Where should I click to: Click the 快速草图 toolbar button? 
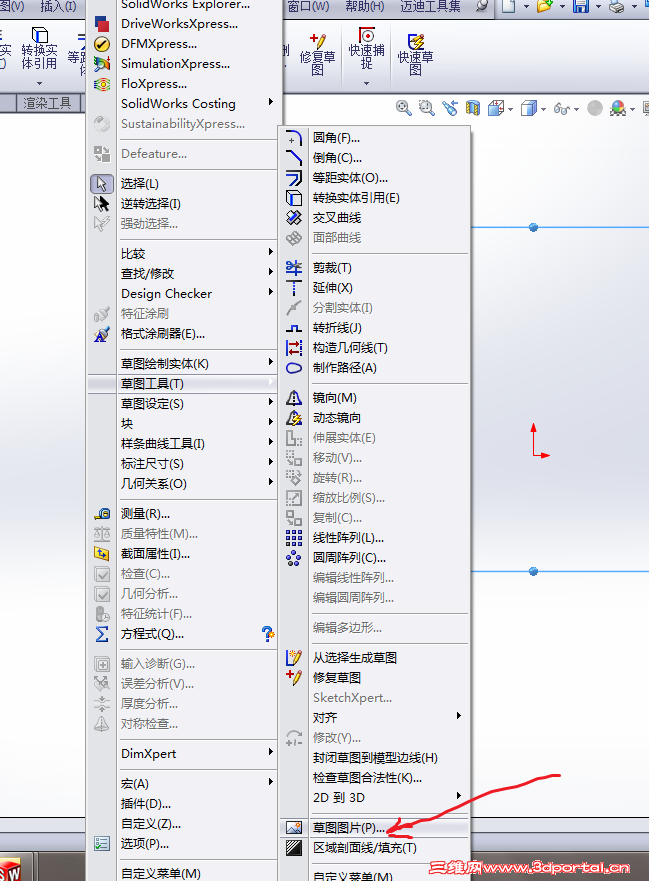click(415, 55)
